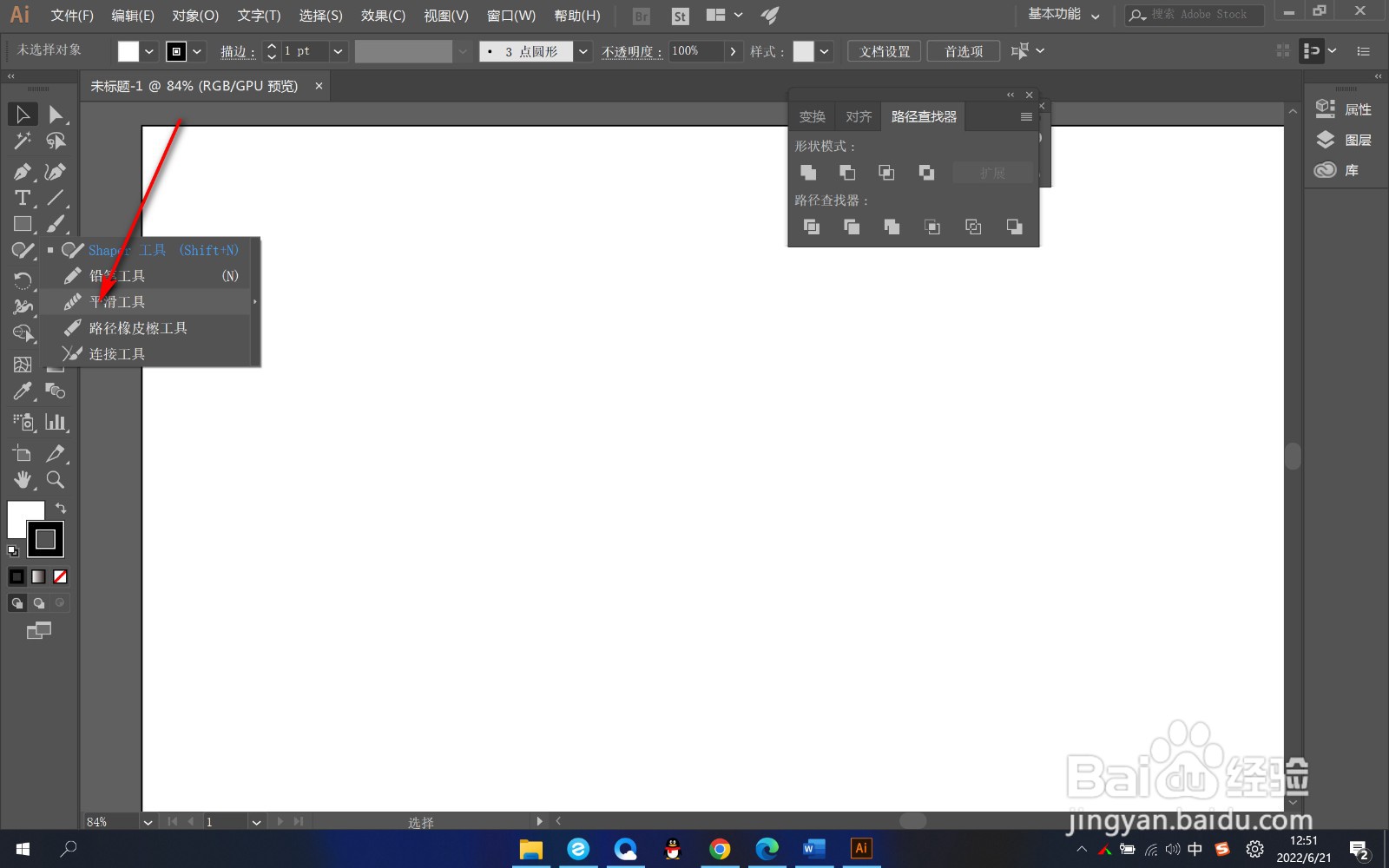Open the 属性 panel
Screen dimensions: 1389x868
tap(1344, 109)
